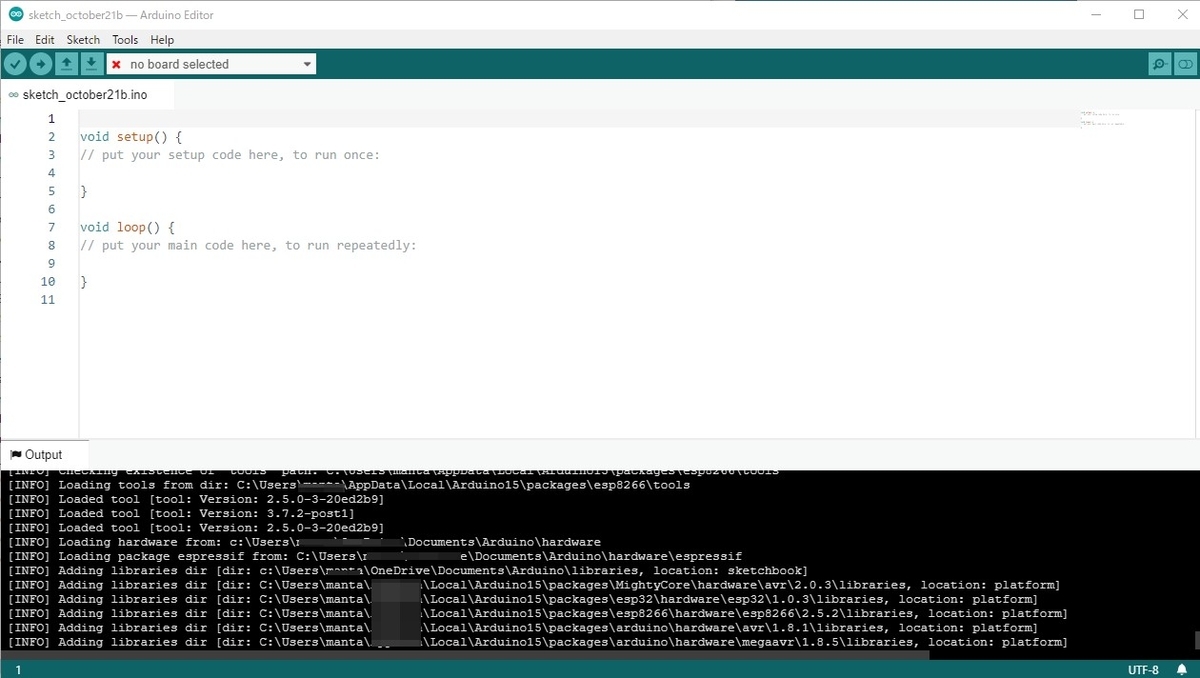Select the Output panel tab

[36, 454]
